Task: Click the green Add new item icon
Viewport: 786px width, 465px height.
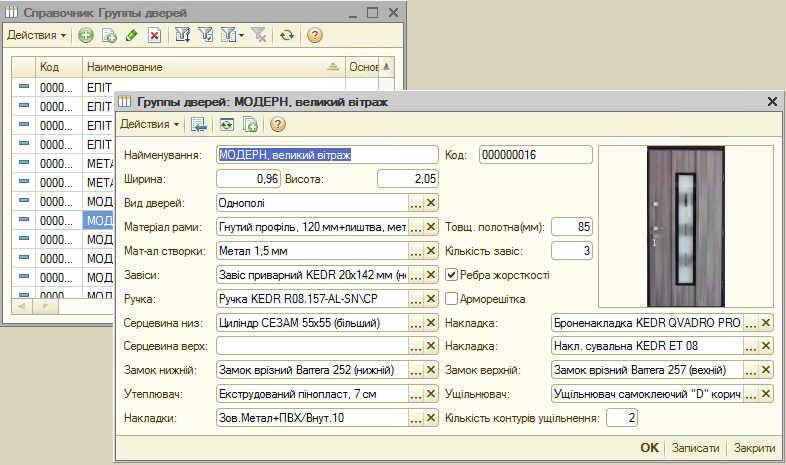Action: 86,35
